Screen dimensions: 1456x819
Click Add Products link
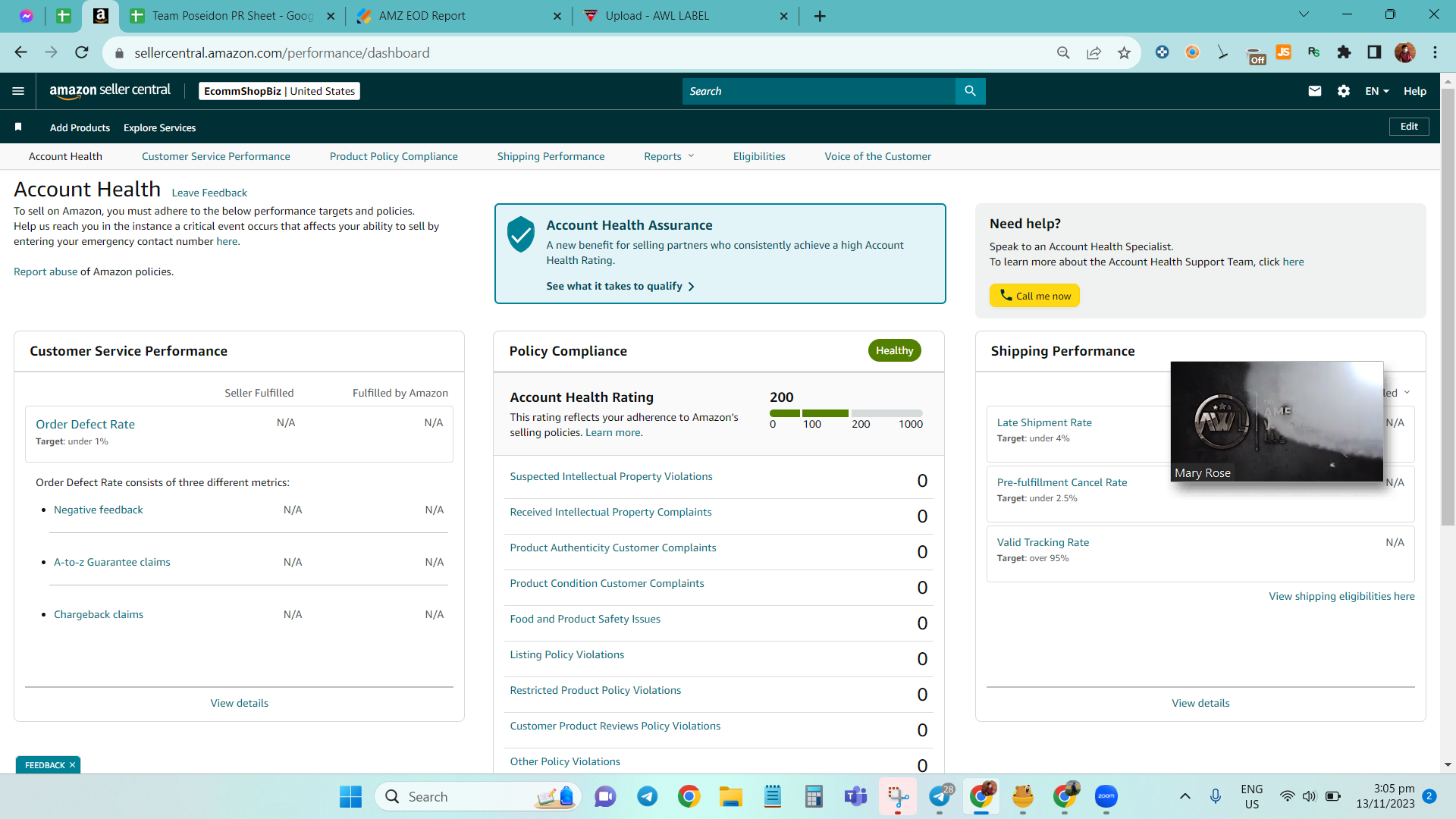coord(80,127)
